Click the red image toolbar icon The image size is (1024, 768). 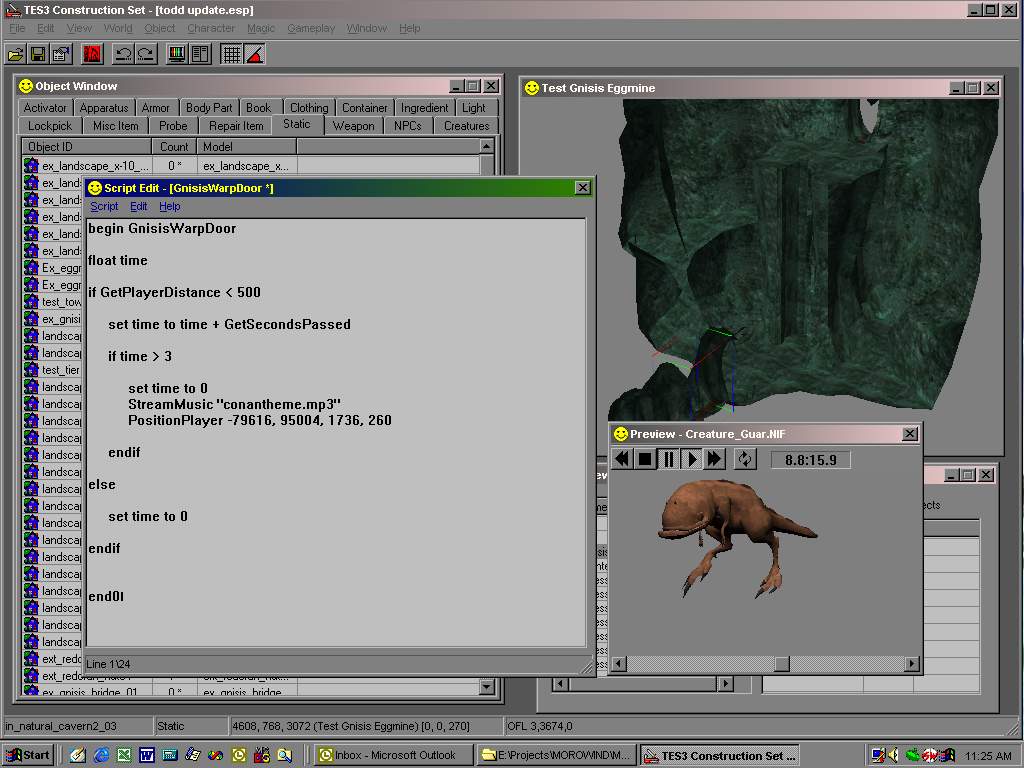pyautogui.click(x=92, y=54)
